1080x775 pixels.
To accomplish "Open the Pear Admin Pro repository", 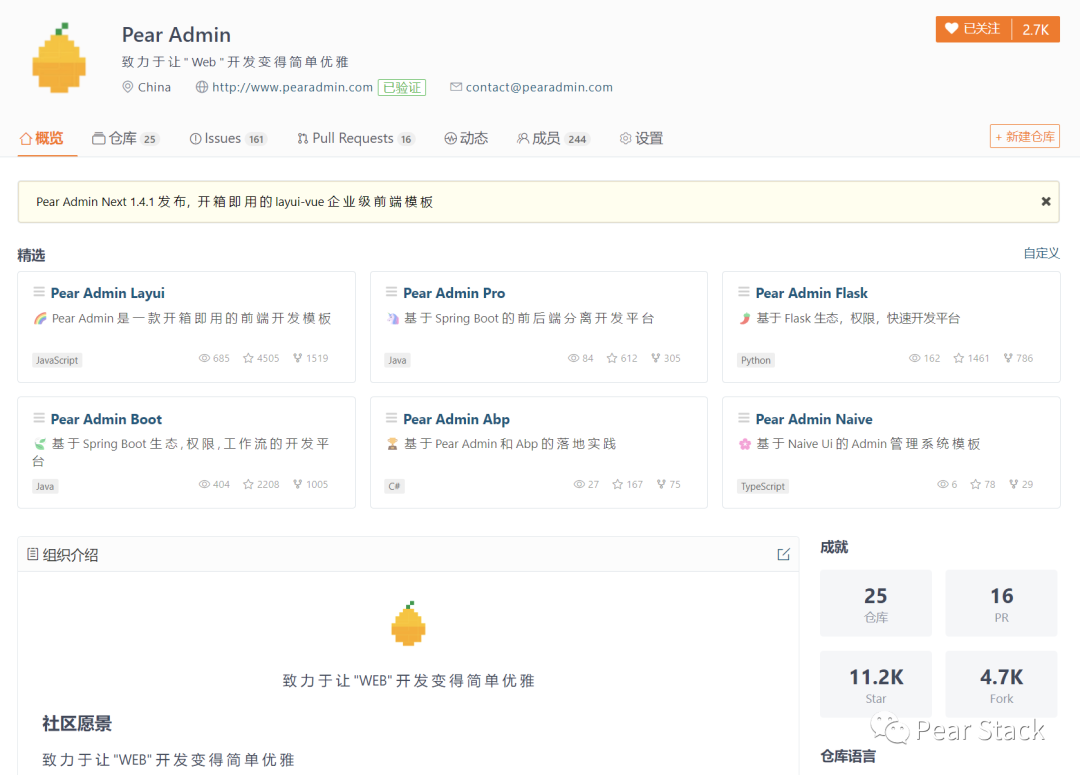I will tap(454, 293).
